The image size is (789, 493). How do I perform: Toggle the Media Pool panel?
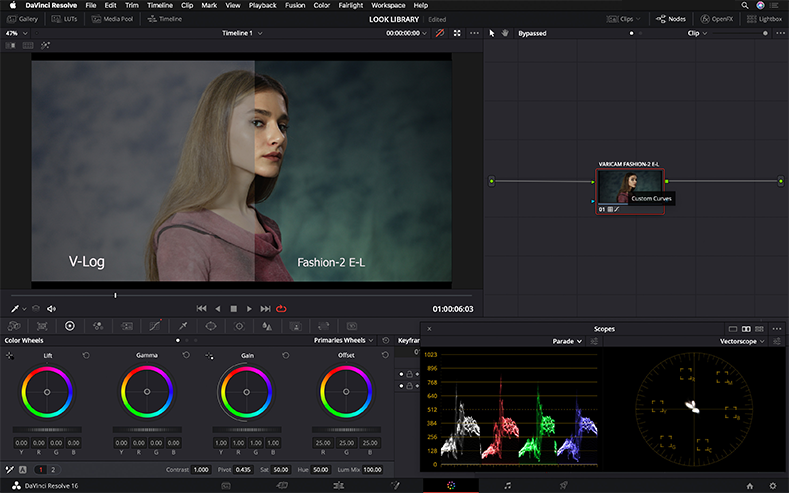pos(112,19)
